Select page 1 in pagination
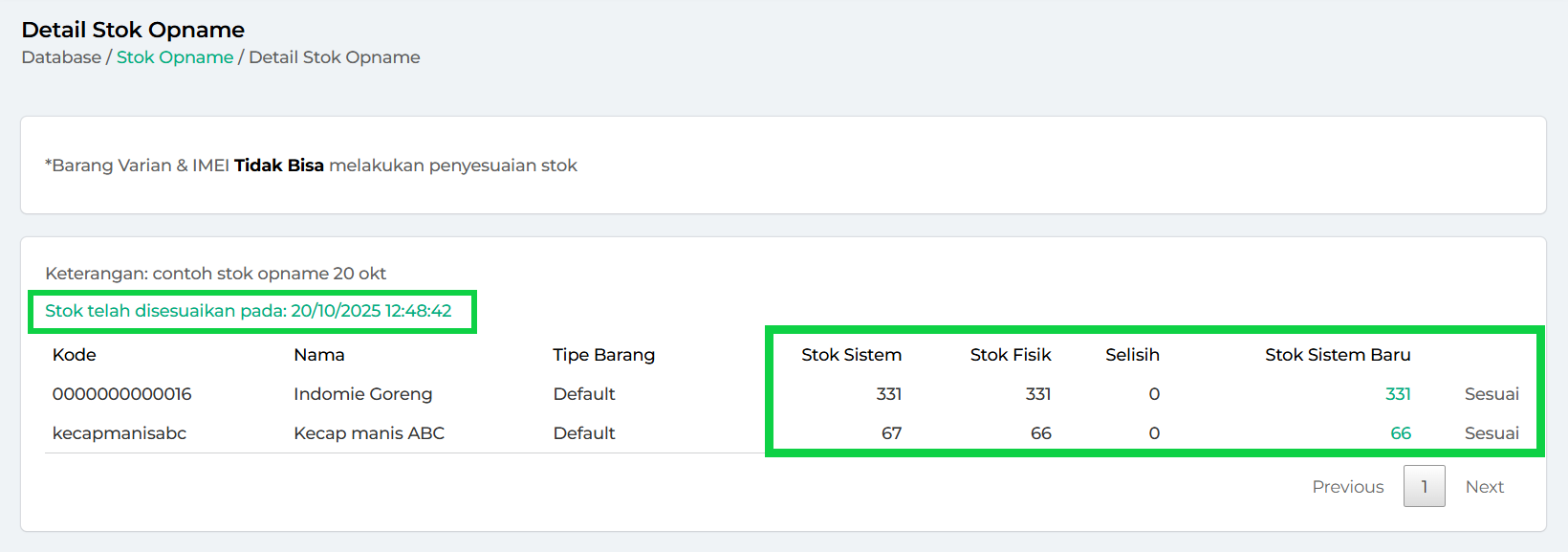The image size is (1568, 552). (1424, 487)
